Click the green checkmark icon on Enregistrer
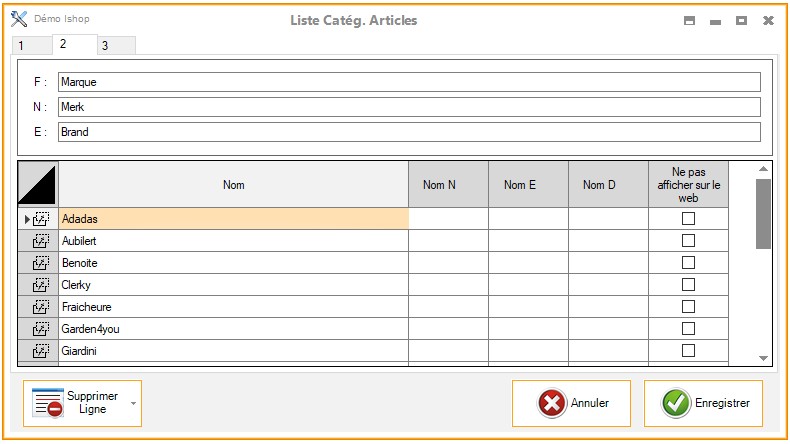The height and width of the screenshot is (444, 790). [676, 403]
